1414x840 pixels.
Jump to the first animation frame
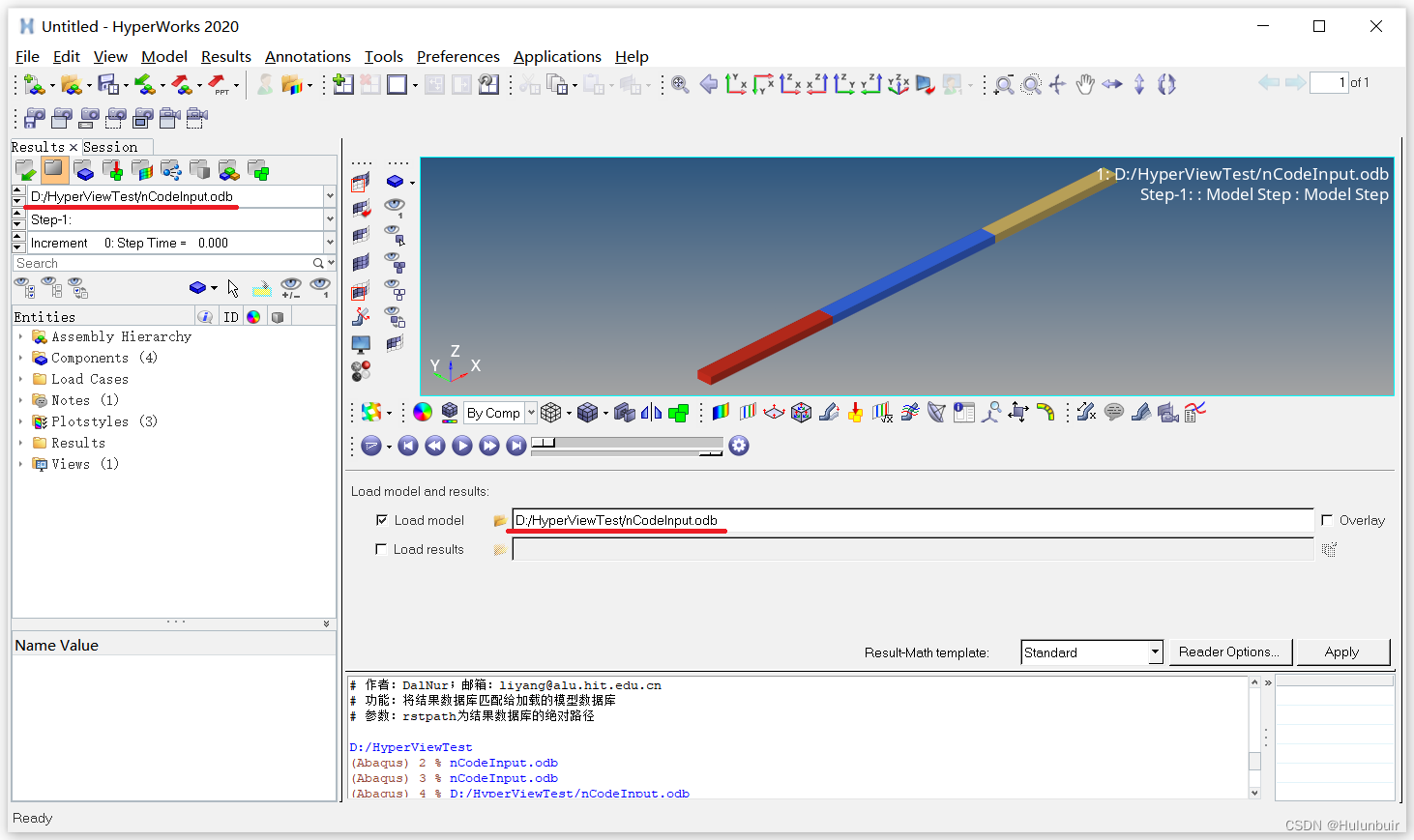pyautogui.click(x=408, y=446)
